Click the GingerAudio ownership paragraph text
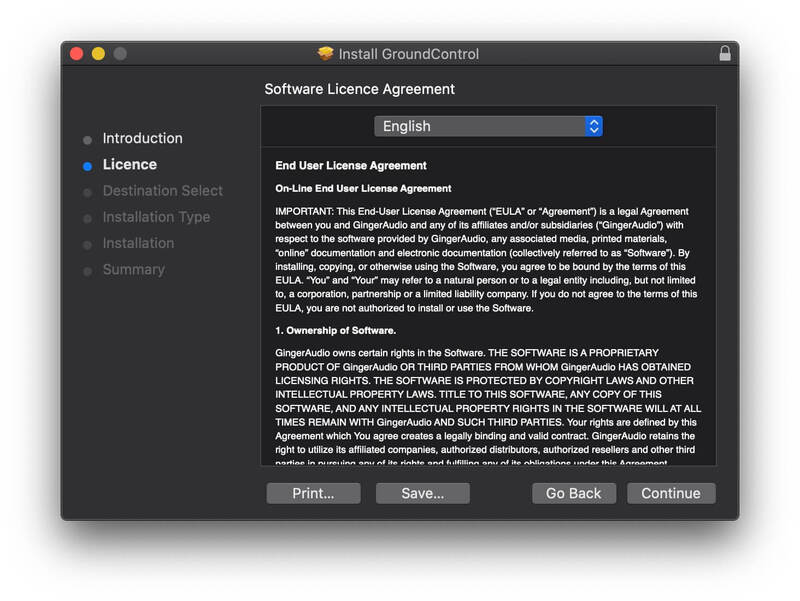Image resolution: width=800 pixels, height=601 pixels. coord(488,407)
